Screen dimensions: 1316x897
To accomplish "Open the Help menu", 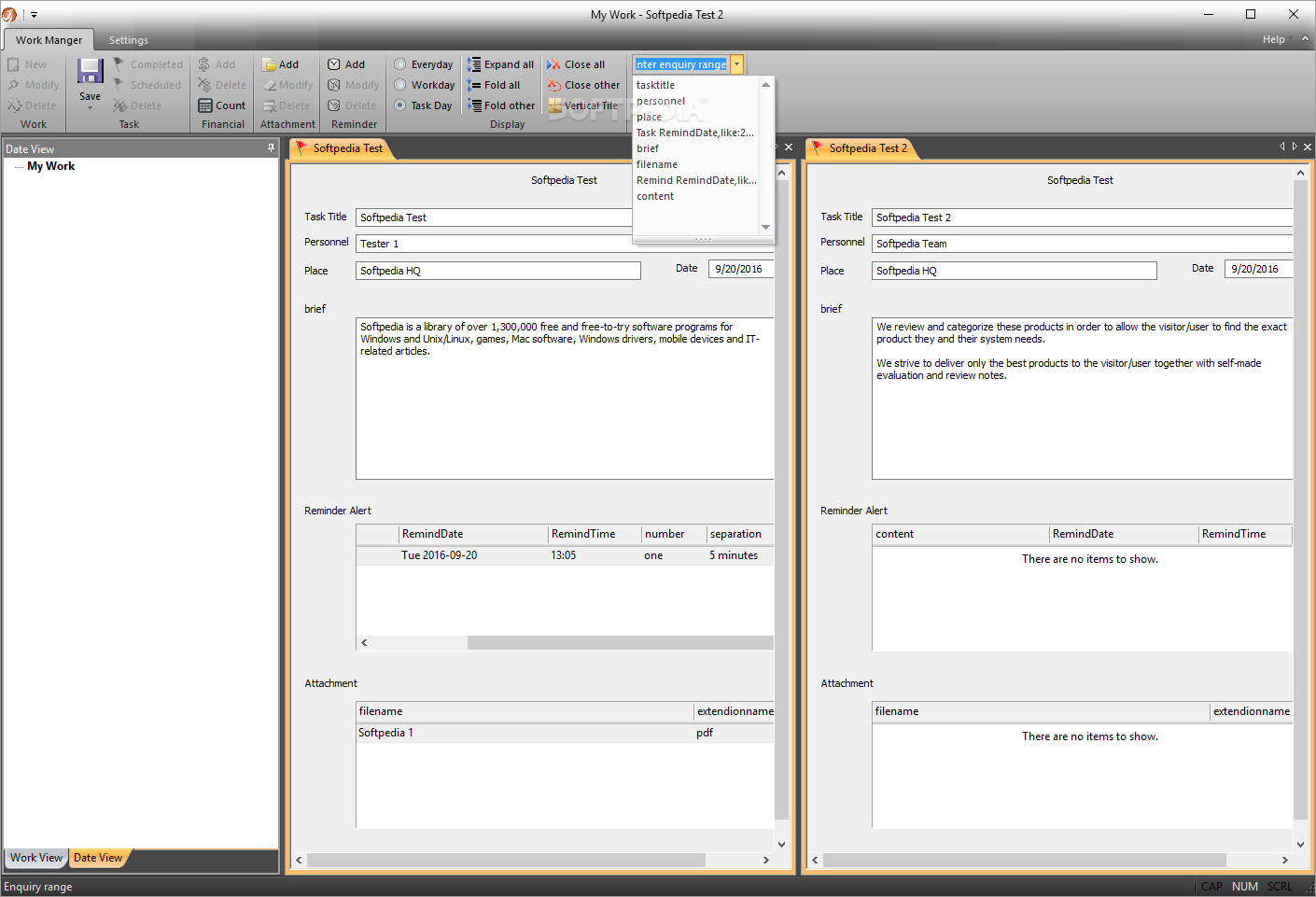I will [x=1273, y=39].
